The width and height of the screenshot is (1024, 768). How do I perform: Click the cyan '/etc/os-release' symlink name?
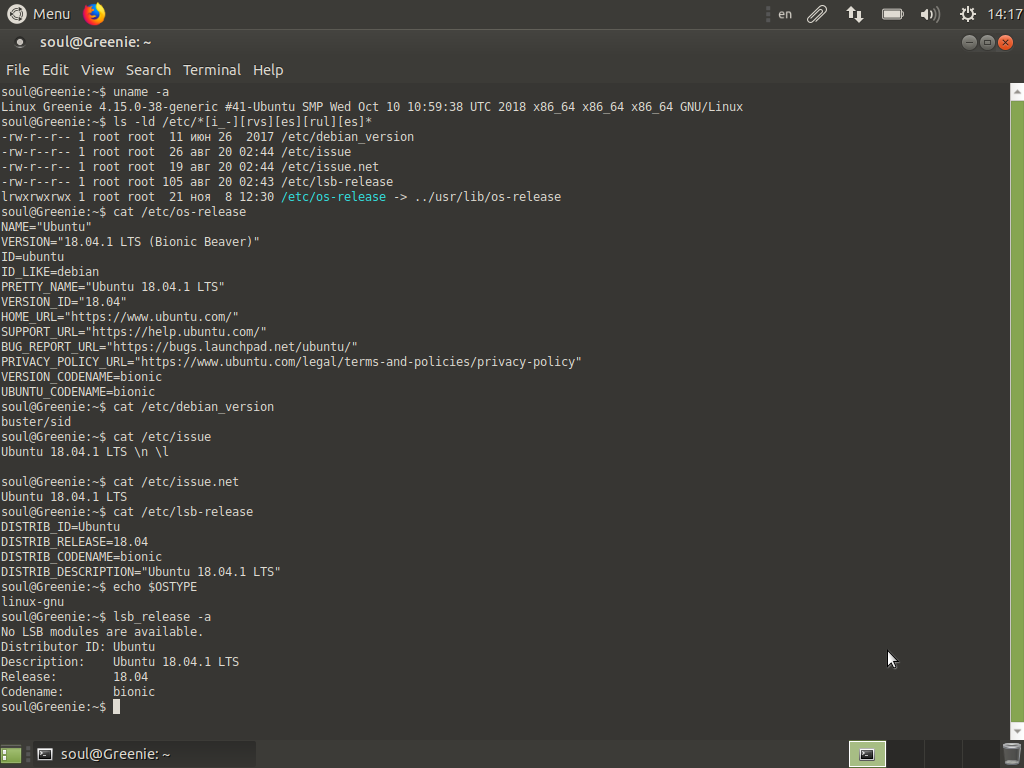333,197
